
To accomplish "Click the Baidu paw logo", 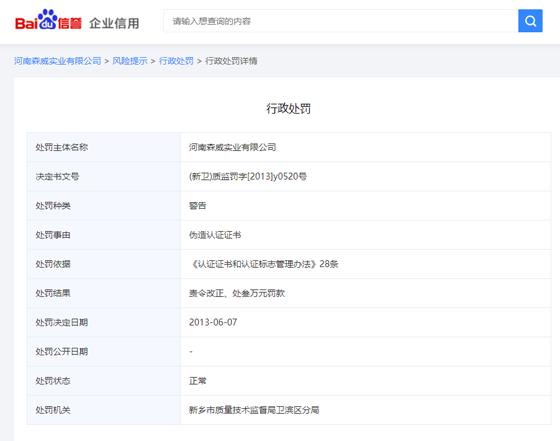I will coord(48,20).
